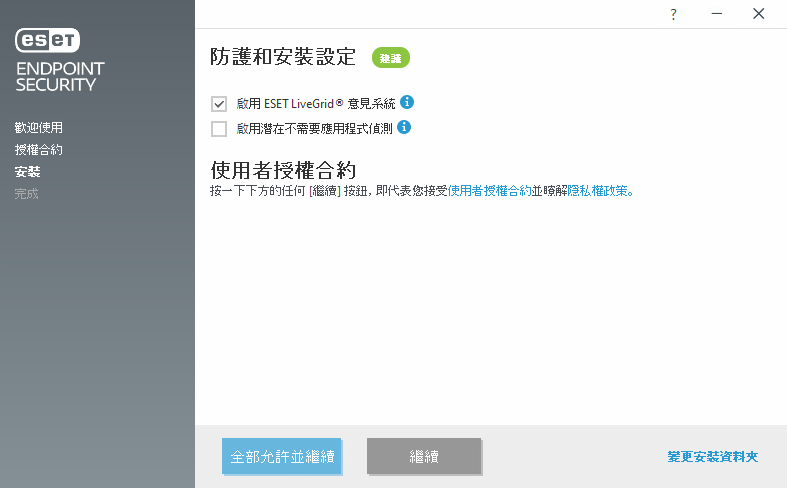Minimize the installer window

pos(717,14)
